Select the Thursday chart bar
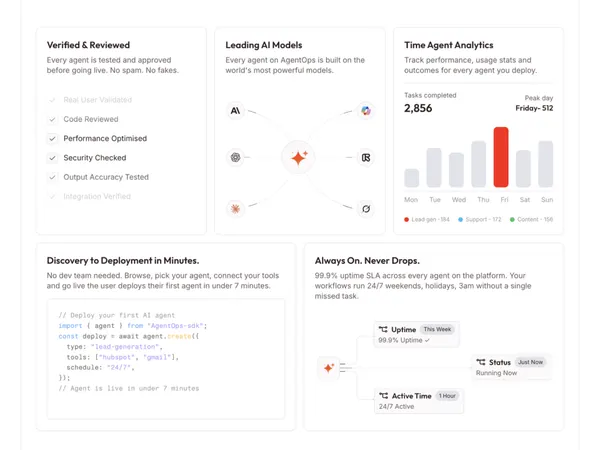Image resolution: width=600 pixels, height=450 pixels. coord(478,164)
